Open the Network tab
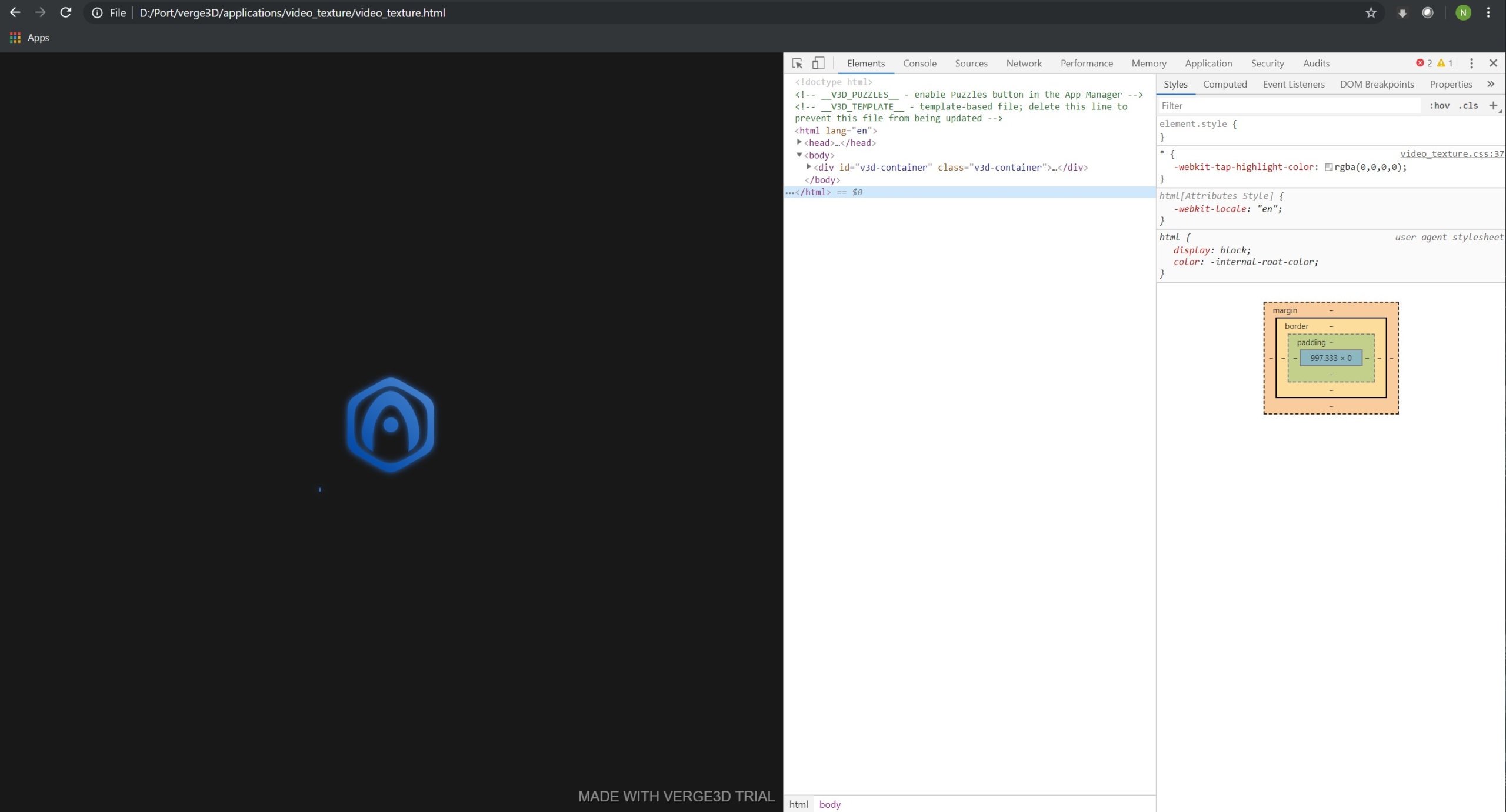Screen dimensions: 1506x812 (x=1024, y=64)
